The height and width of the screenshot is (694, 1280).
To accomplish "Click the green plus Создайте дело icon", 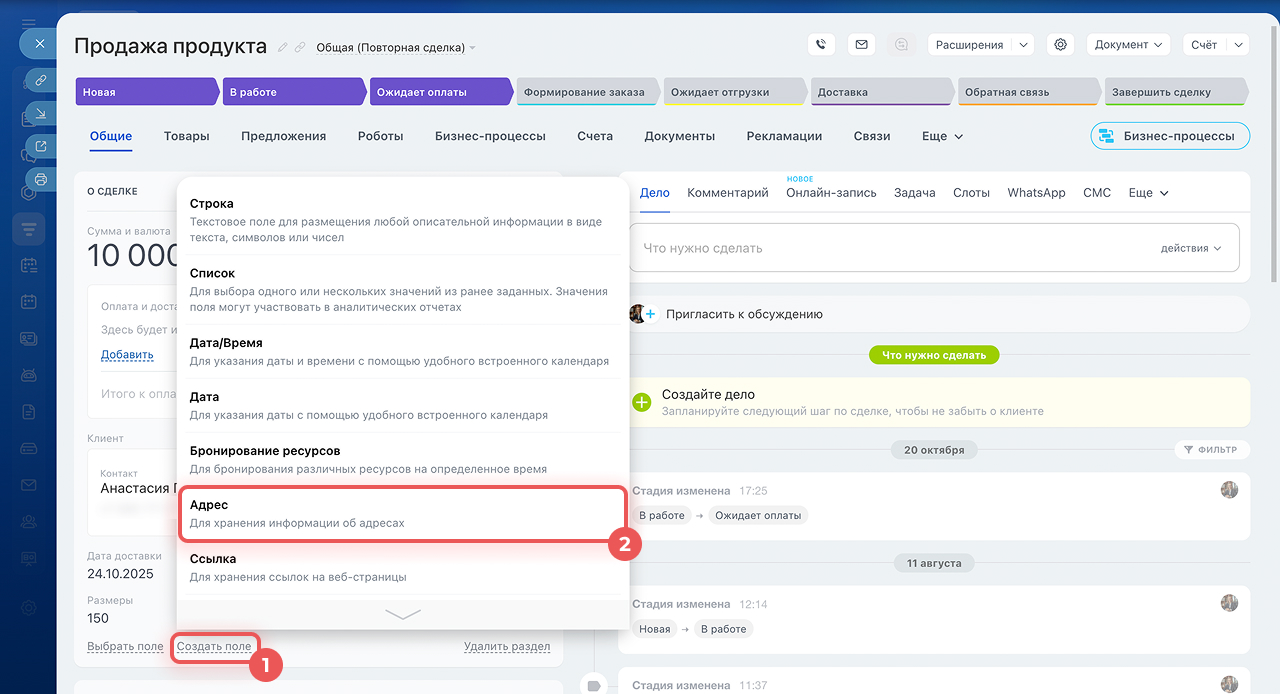I will (x=642, y=402).
